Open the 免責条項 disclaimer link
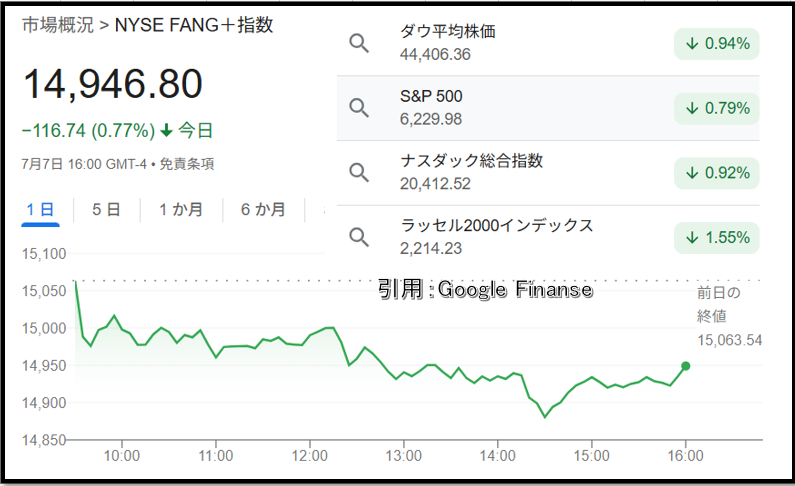 coord(187,164)
